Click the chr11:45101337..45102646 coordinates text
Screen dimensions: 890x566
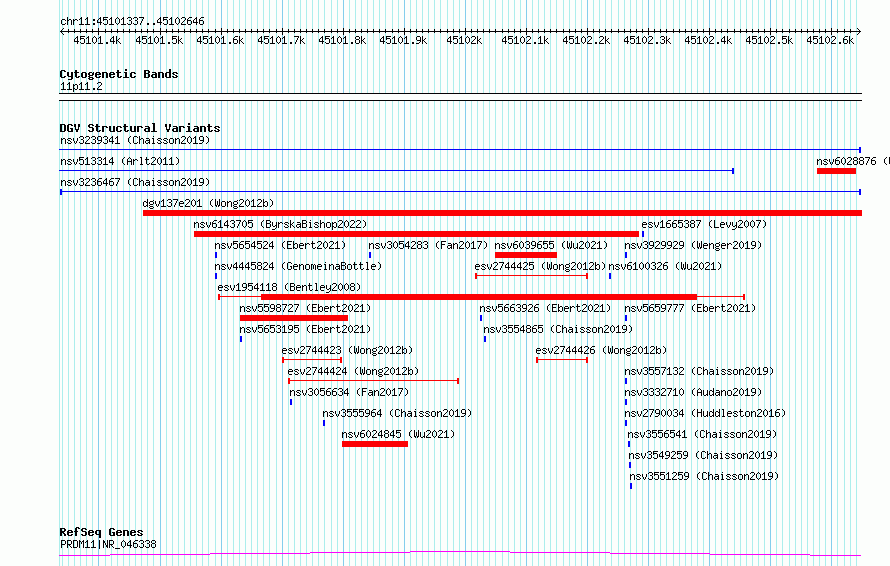tap(132, 22)
